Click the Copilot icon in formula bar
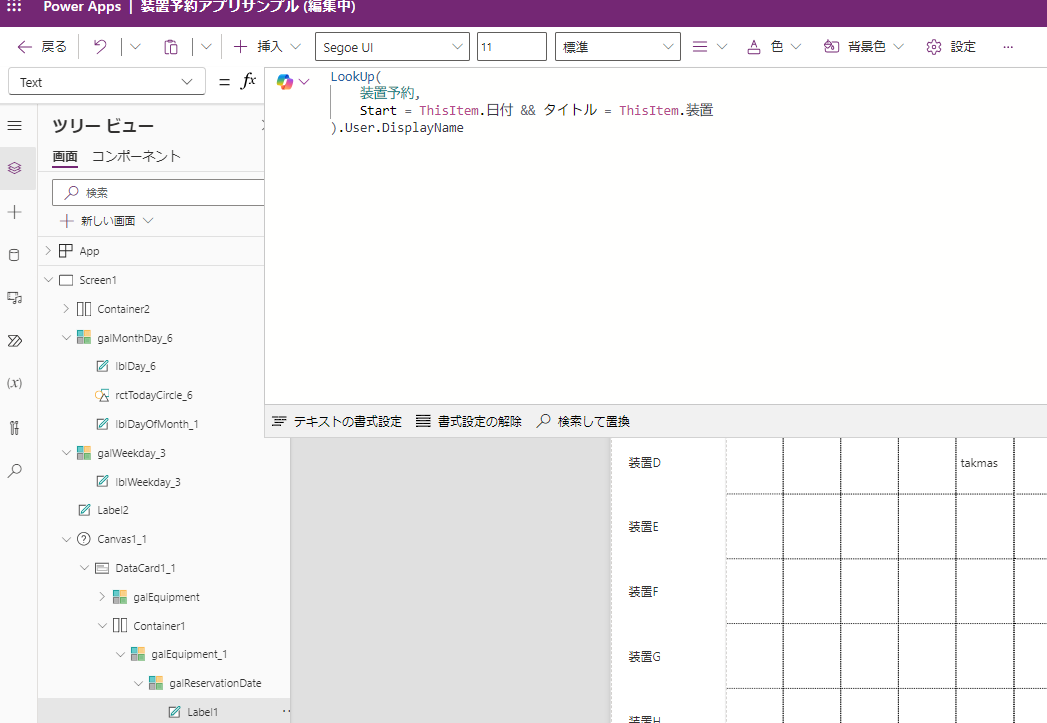The height and width of the screenshot is (723, 1047). click(x=285, y=81)
